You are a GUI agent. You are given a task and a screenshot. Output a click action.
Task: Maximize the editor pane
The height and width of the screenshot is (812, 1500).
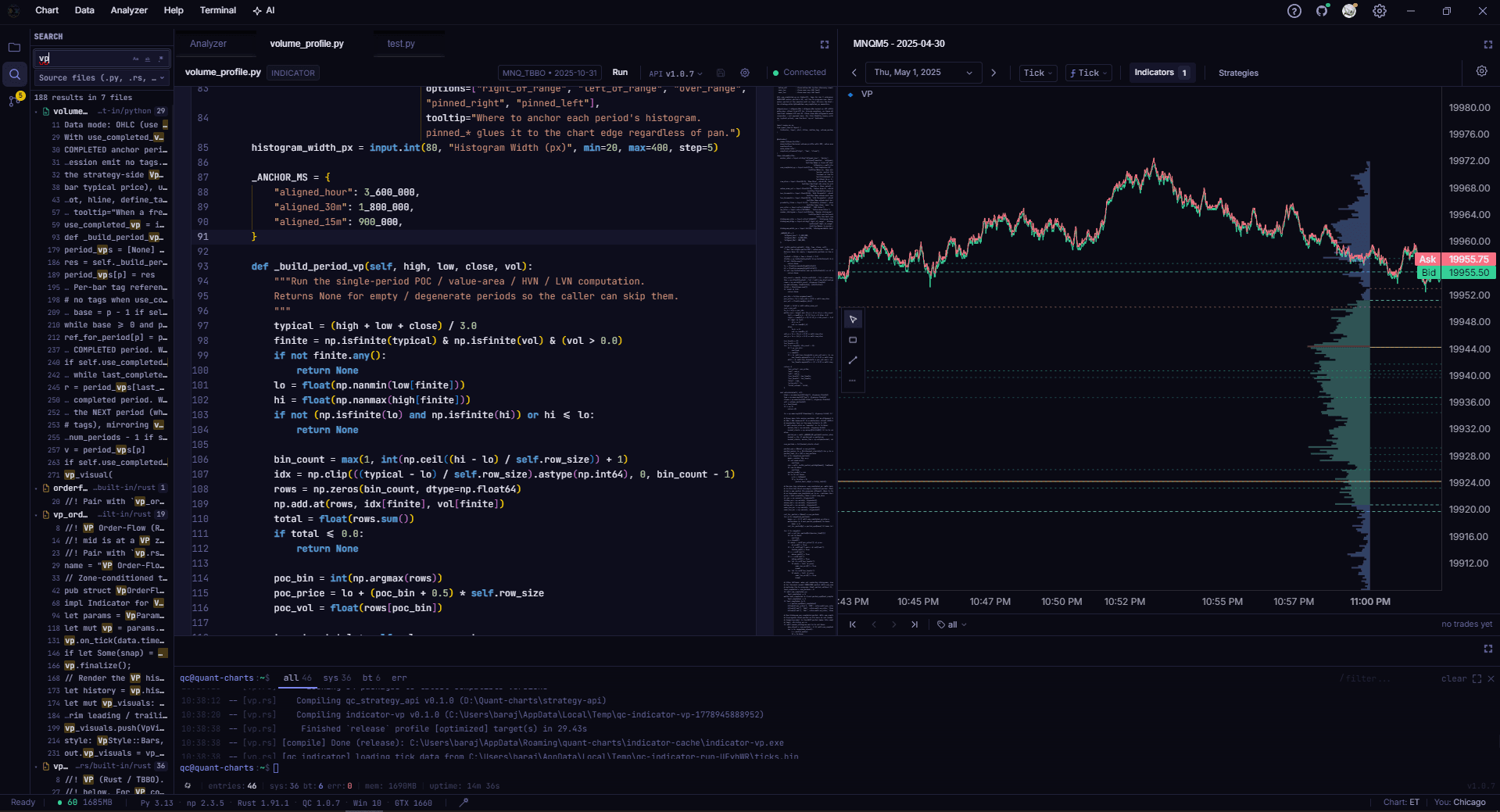(x=825, y=45)
